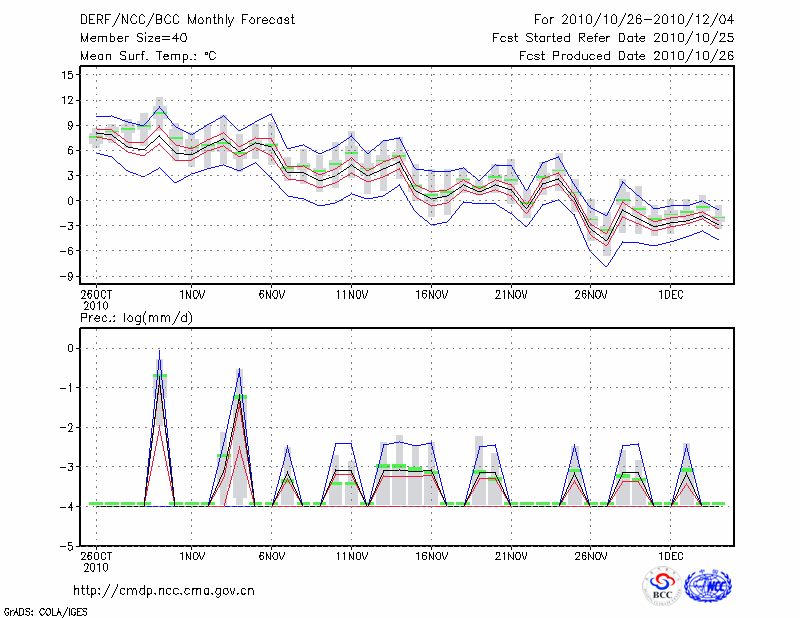Click the Prec.: log(mm/d) chart label

pos(137,317)
